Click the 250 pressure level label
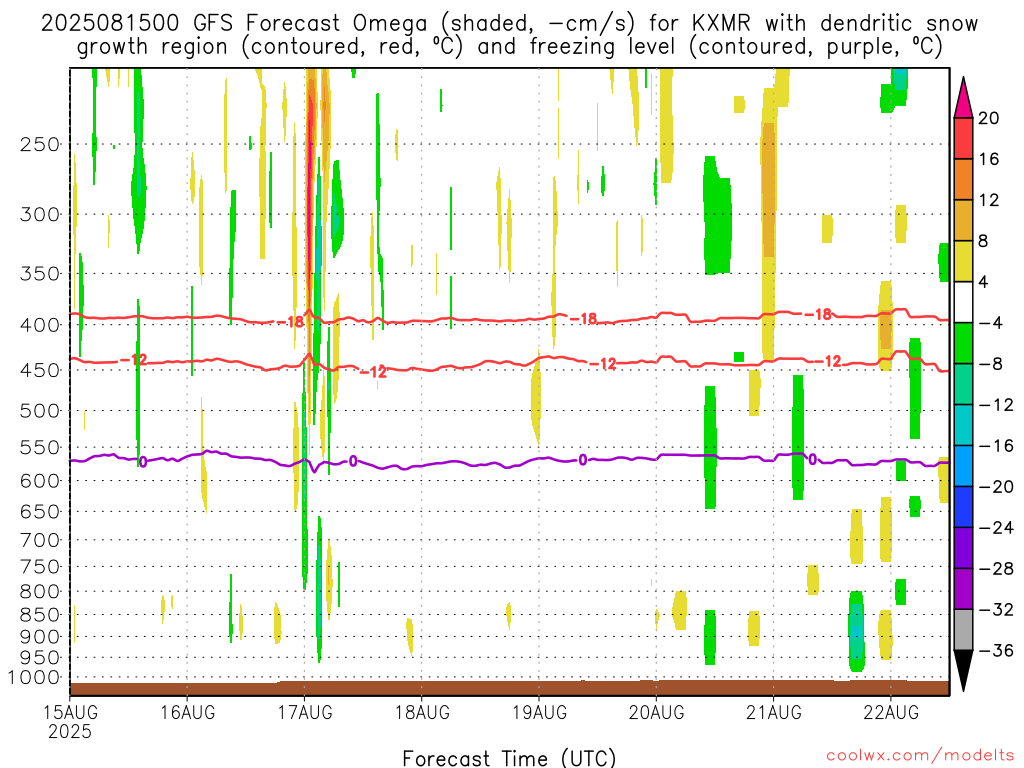 (40, 144)
